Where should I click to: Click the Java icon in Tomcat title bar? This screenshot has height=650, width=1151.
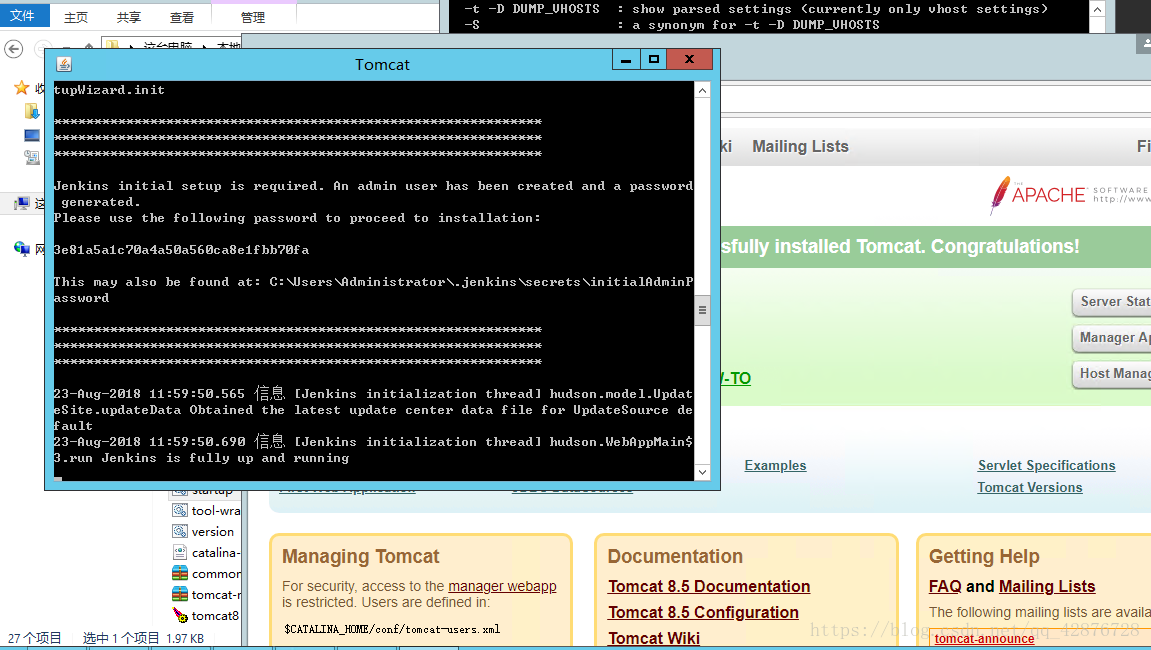64,65
